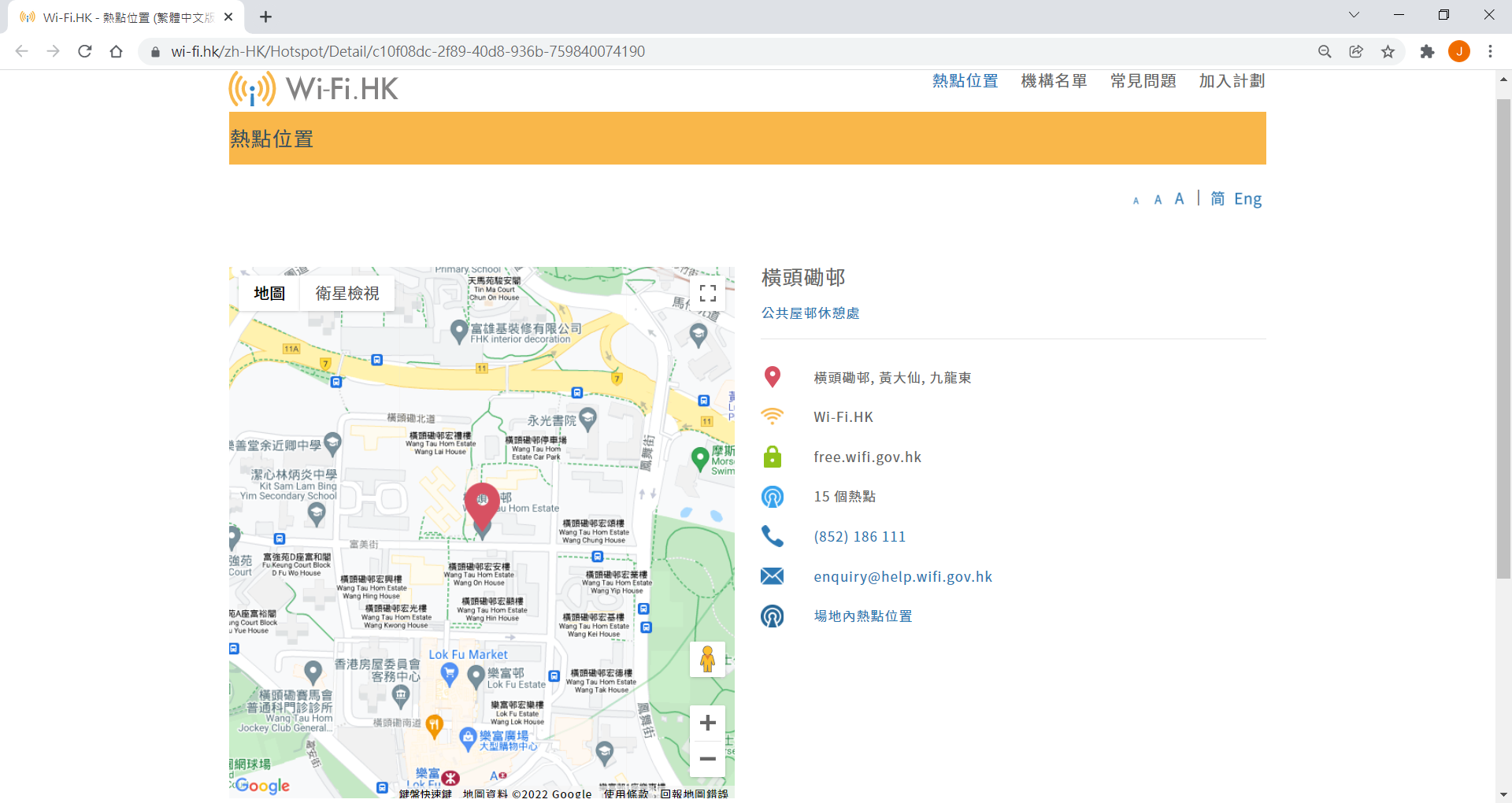Open Chrome three-dot menu

pos(1490,51)
